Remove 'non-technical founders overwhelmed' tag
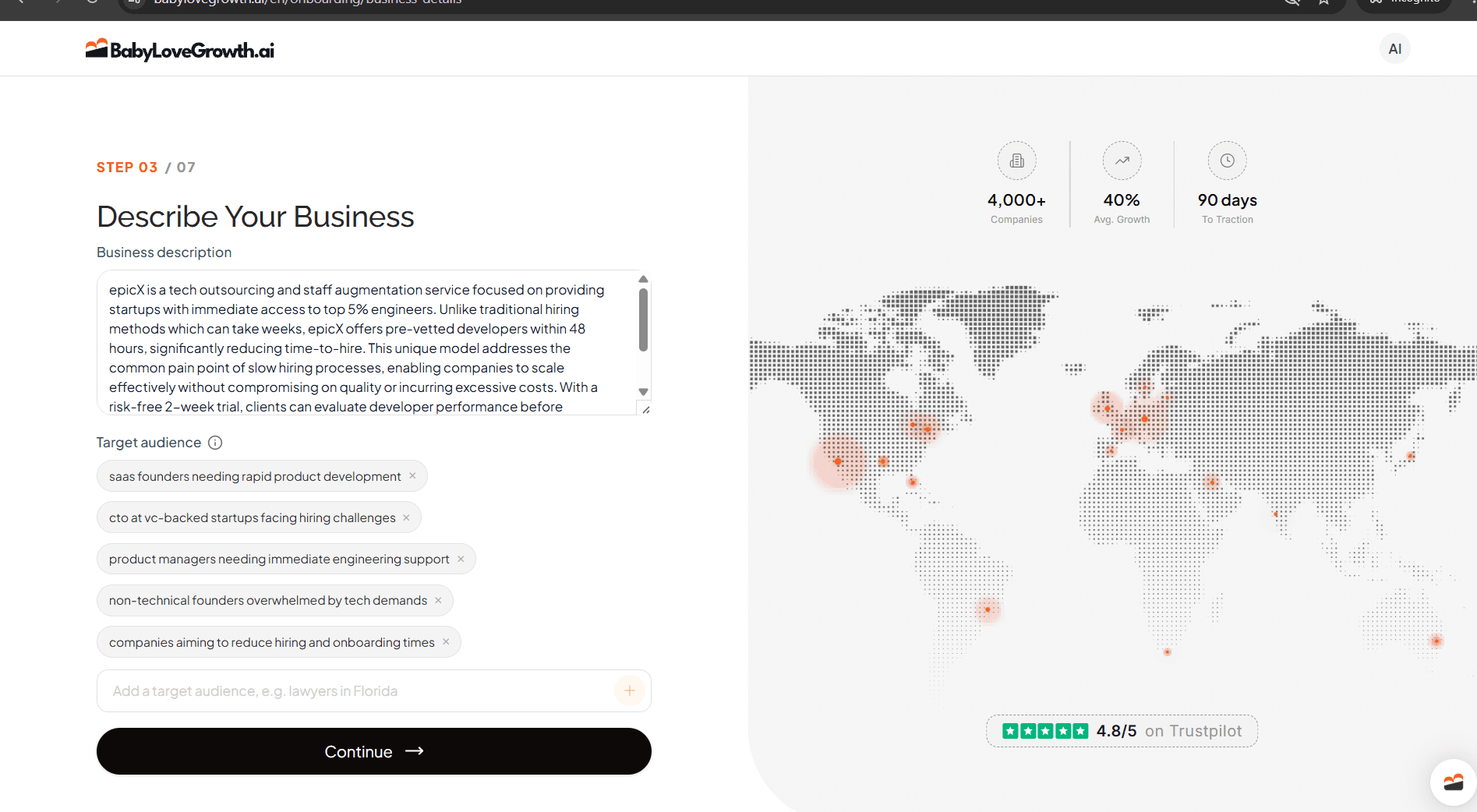1477x812 pixels. click(x=438, y=600)
